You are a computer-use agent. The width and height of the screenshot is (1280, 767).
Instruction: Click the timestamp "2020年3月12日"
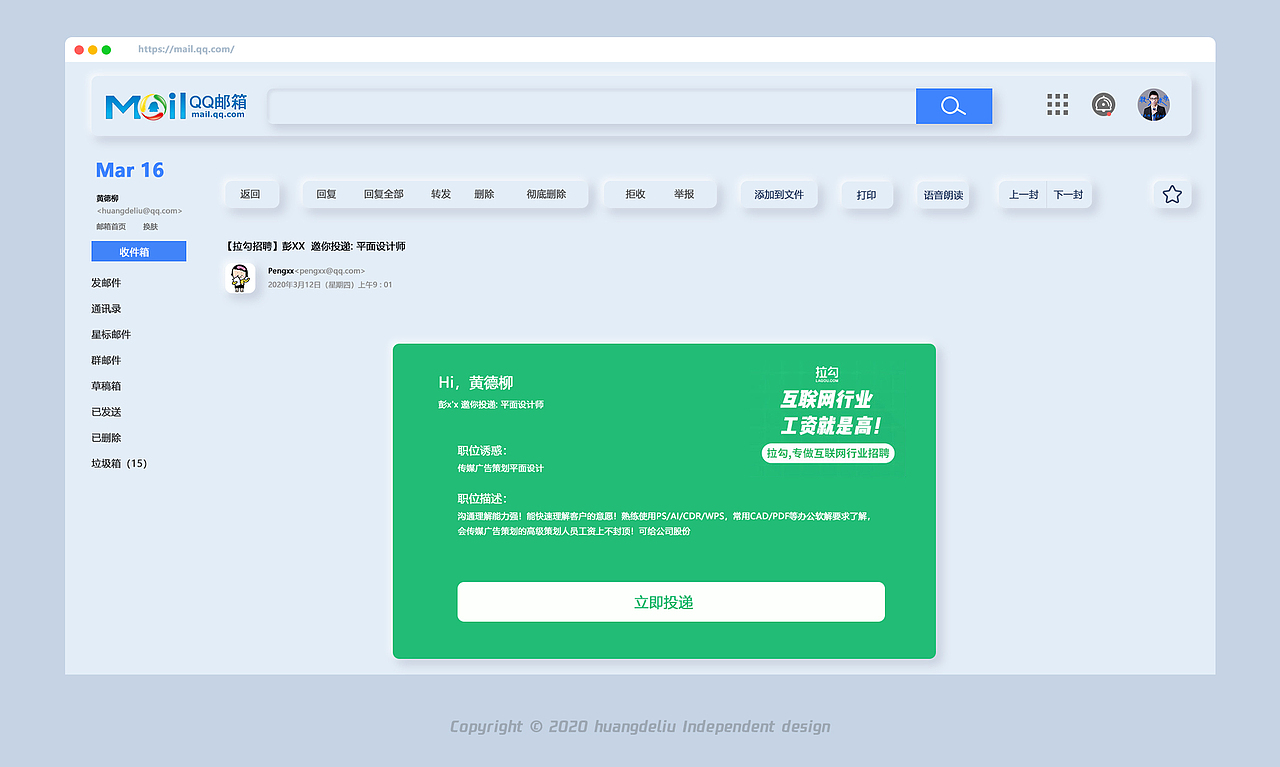(330, 285)
